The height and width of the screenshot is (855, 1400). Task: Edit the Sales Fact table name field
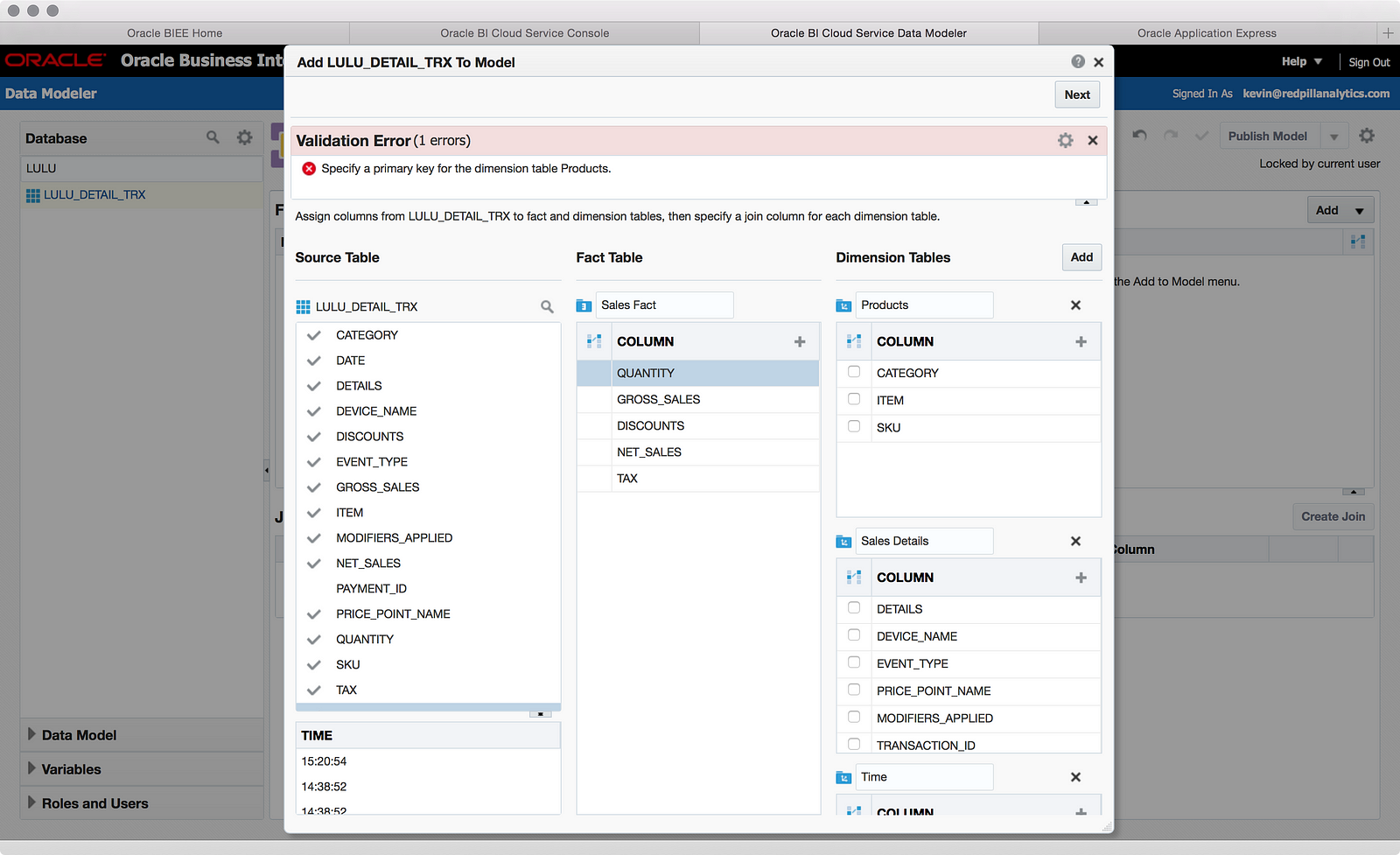pos(664,305)
